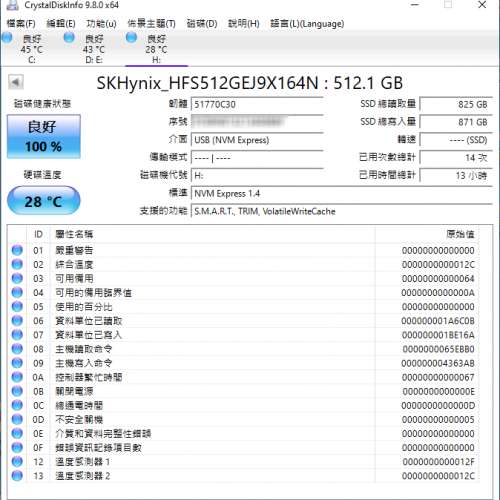Viewport: 500px width, 500px height.
Task: Click the status orb for attribute 13
Action: click(17, 476)
